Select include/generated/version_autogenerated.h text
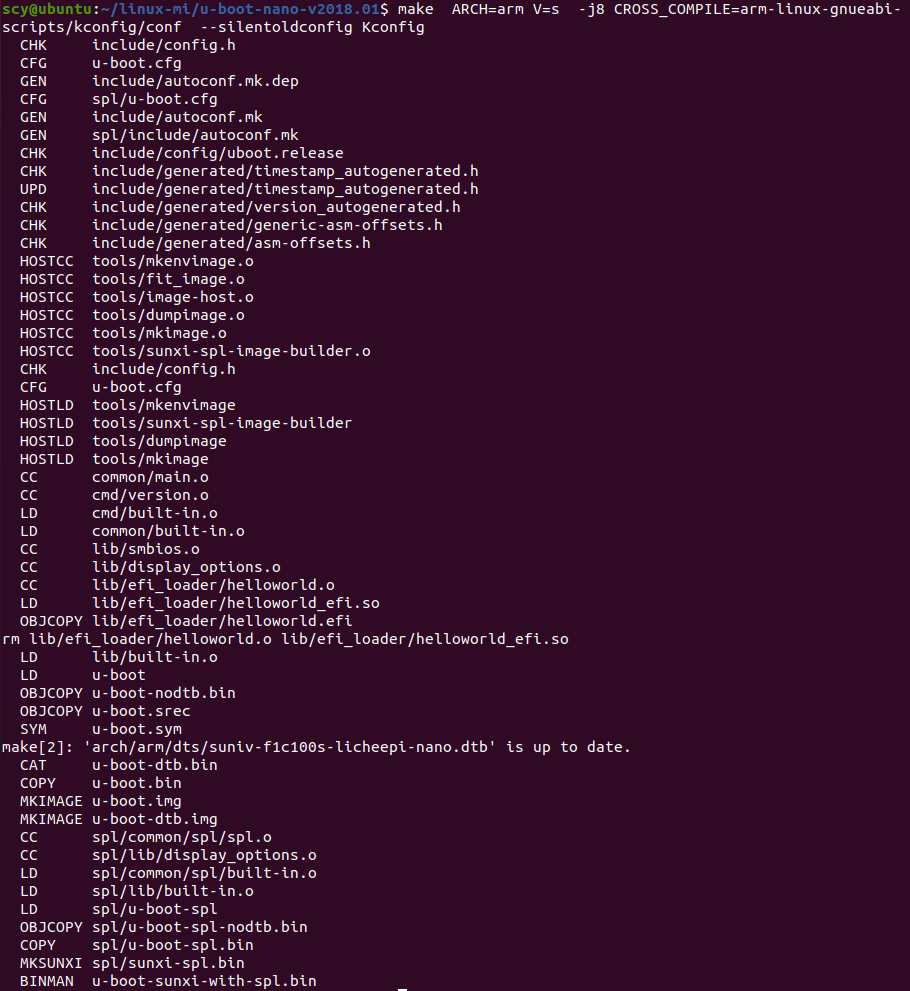This screenshot has height=991, width=910. click(276, 207)
